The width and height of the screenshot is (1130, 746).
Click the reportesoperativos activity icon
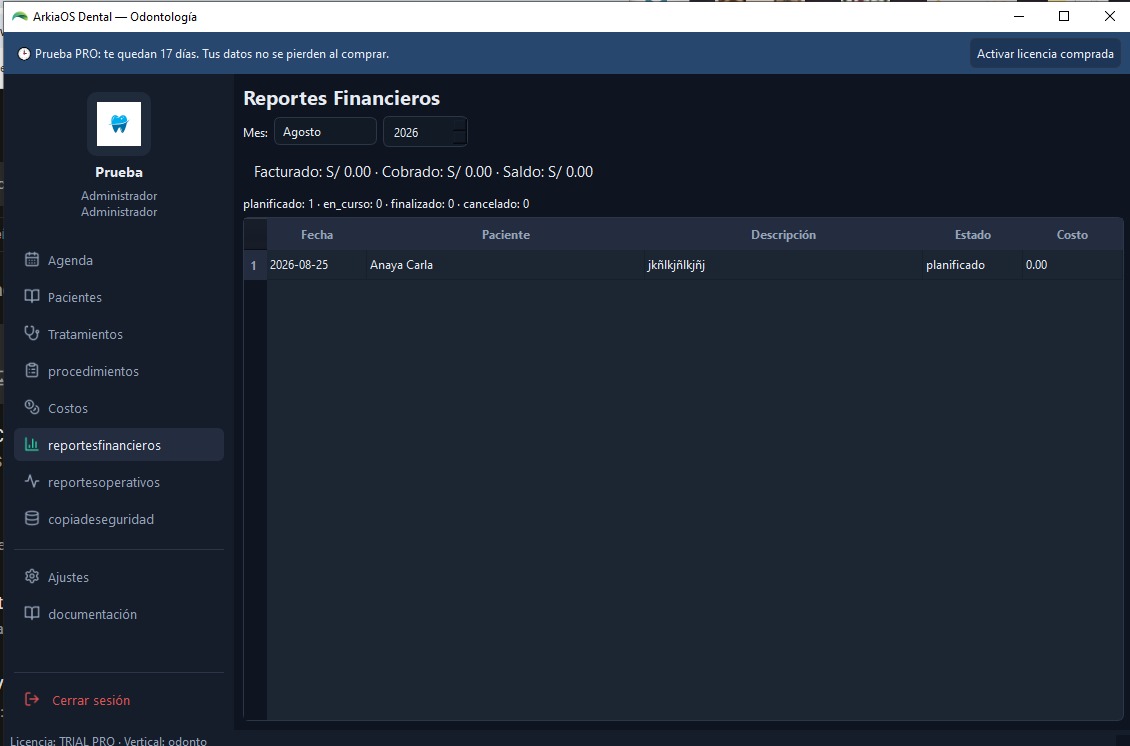[32, 481]
